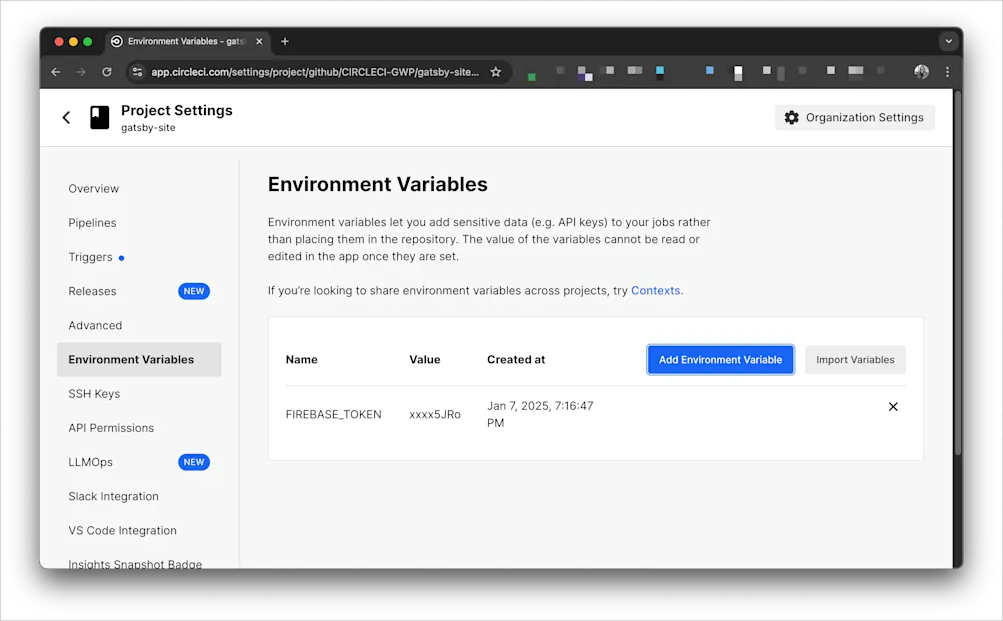Open the browser three-dot menu

click(946, 72)
